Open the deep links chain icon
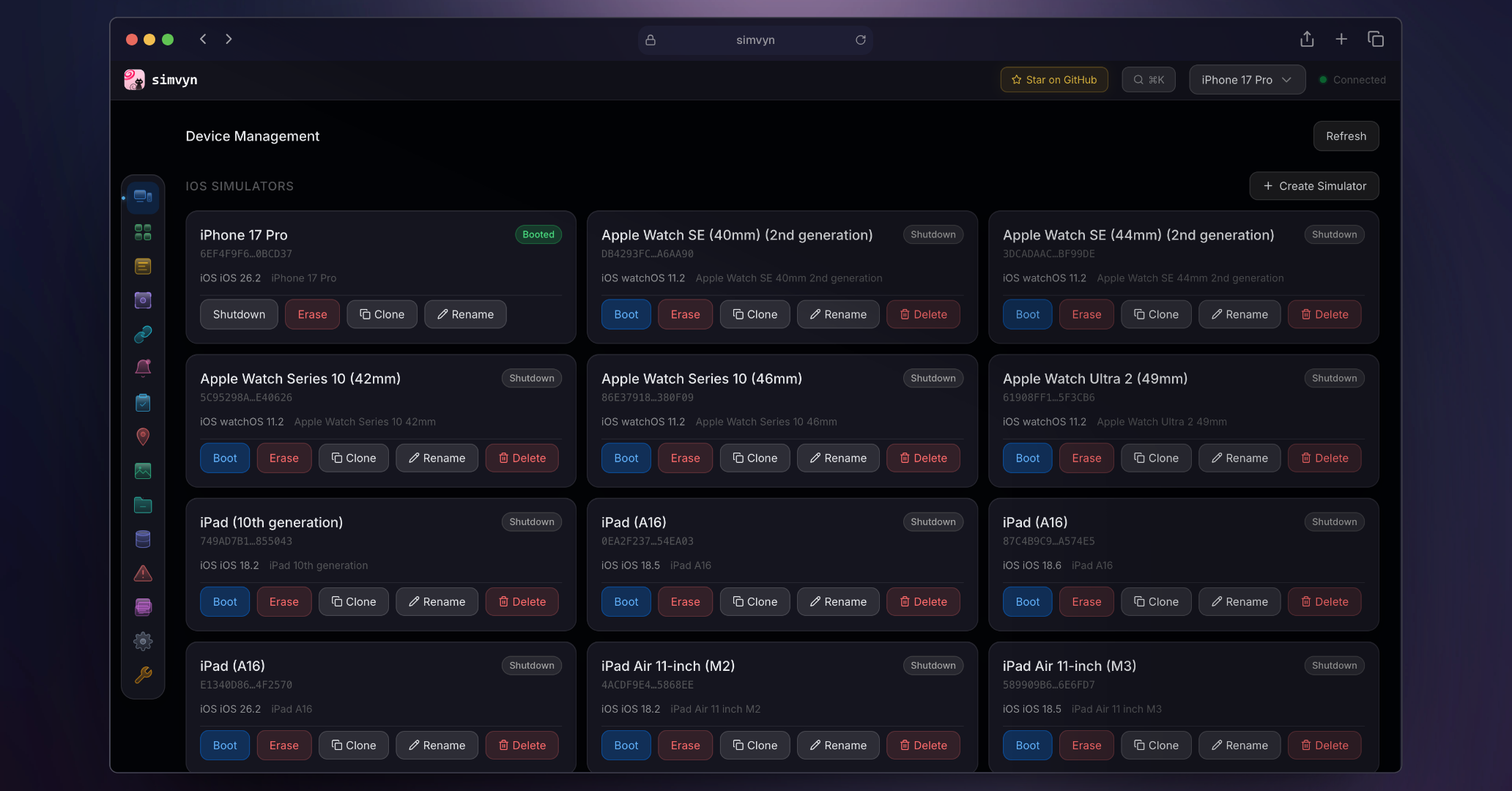 click(x=143, y=334)
